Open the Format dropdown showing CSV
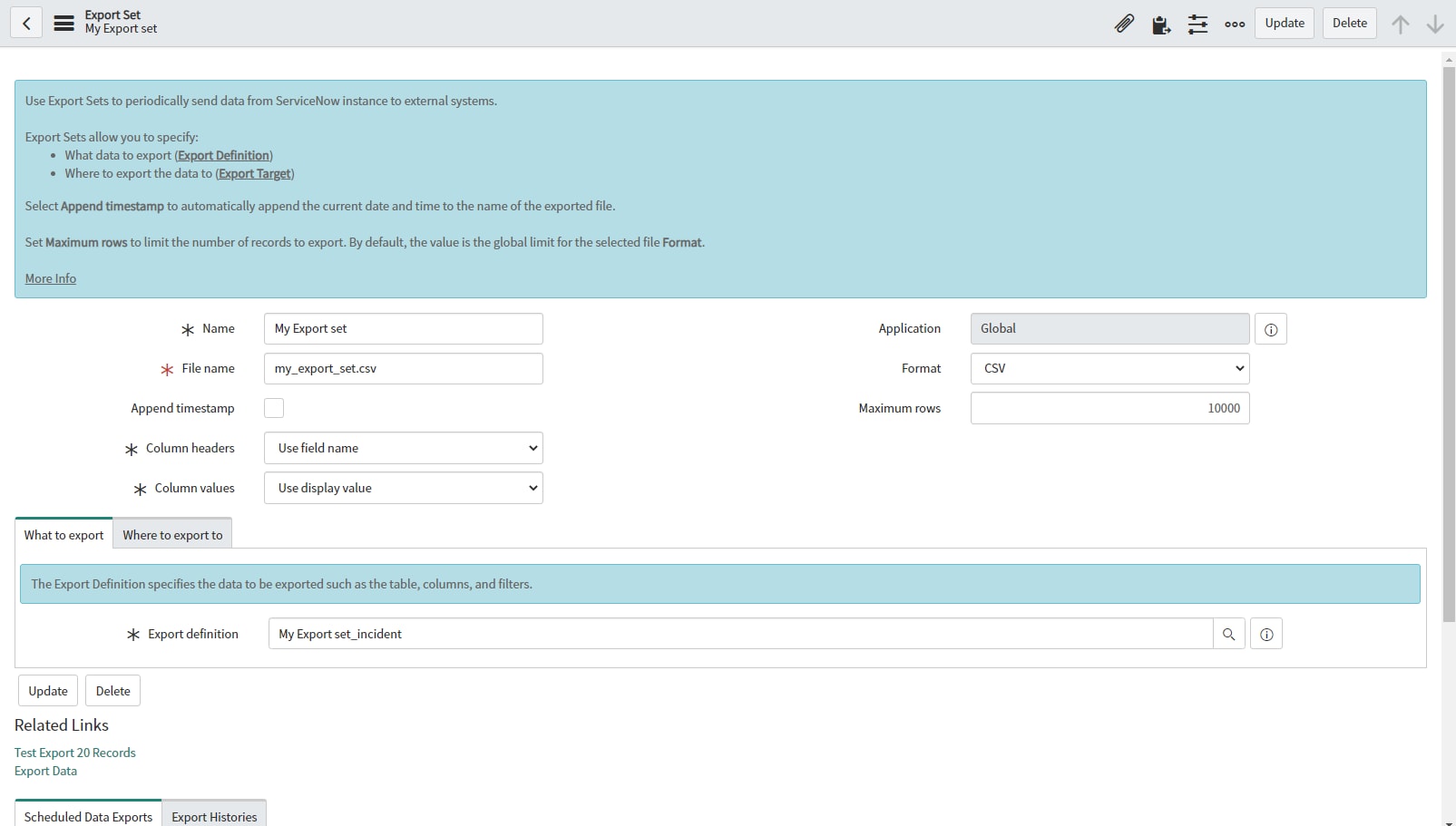Image resolution: width=1456 pixels, height=826 pixels. [x=1109, y=368]
